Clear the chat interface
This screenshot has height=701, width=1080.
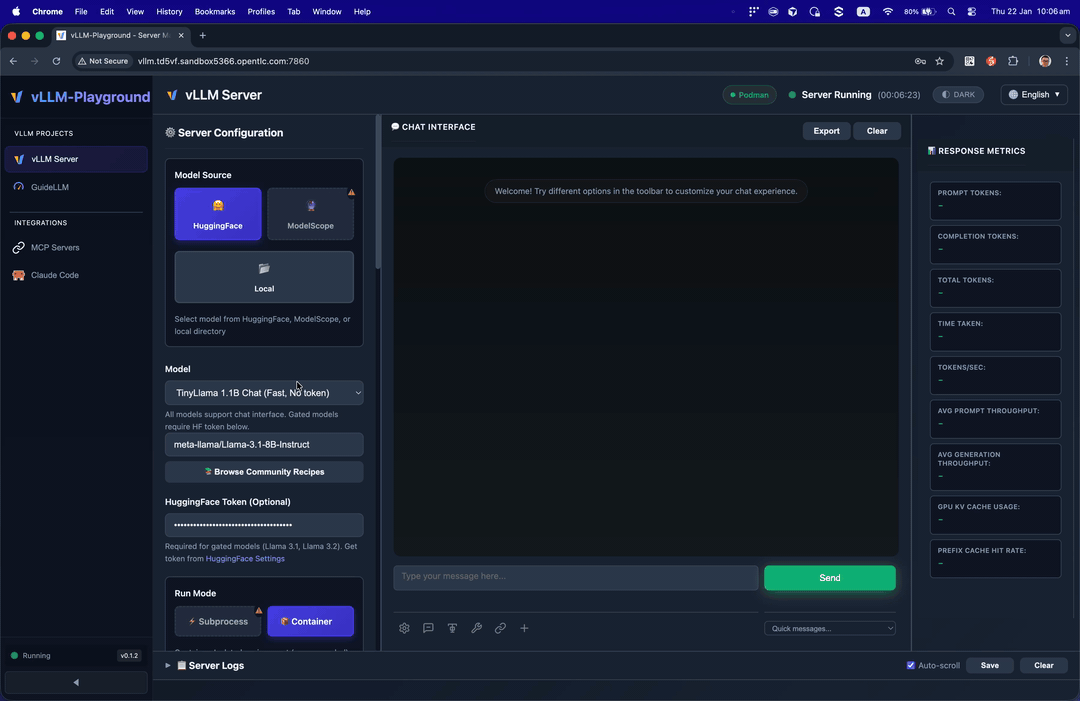(x=877, y=131)
